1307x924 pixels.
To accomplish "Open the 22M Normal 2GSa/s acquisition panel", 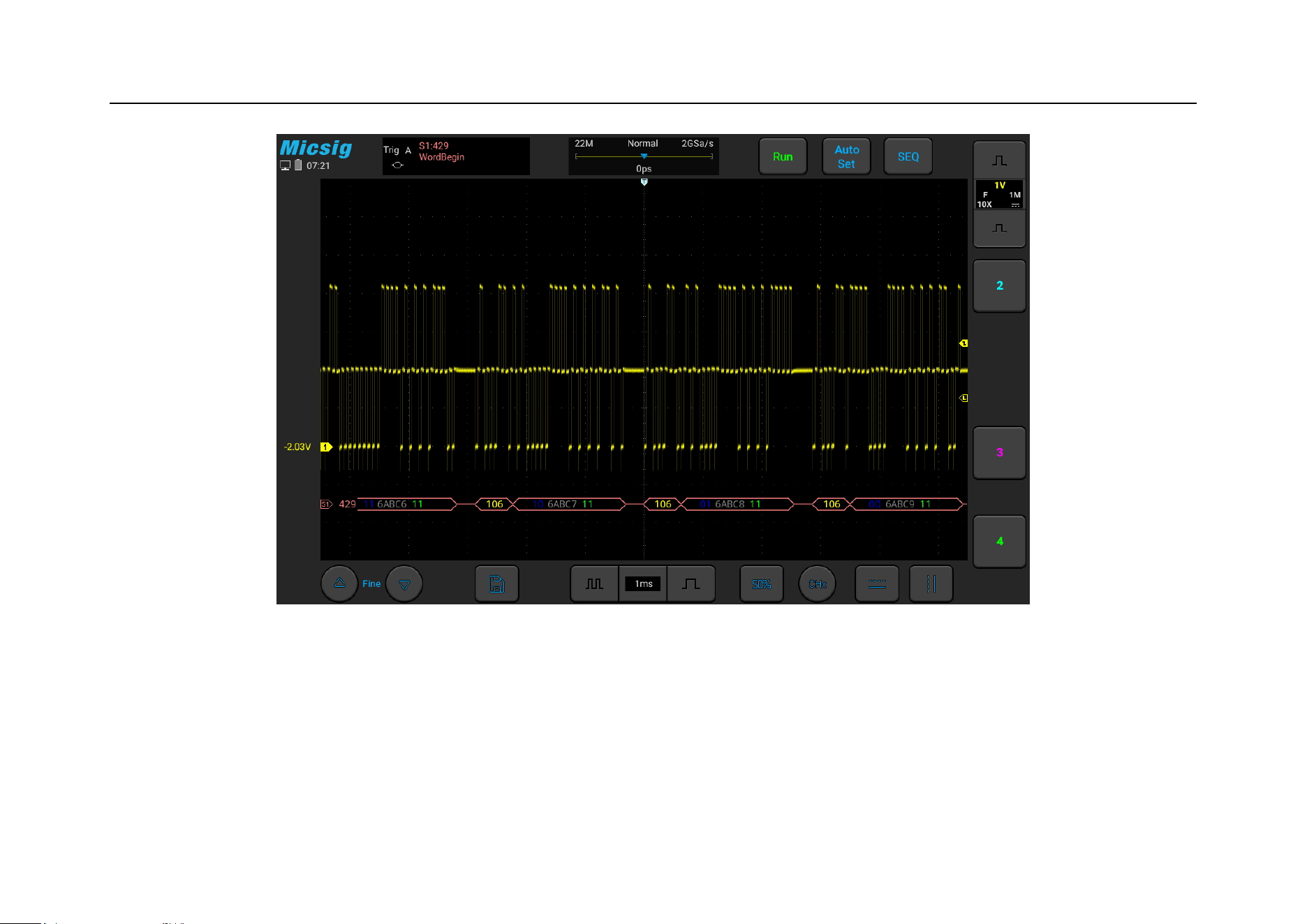I will click(643, 156).
